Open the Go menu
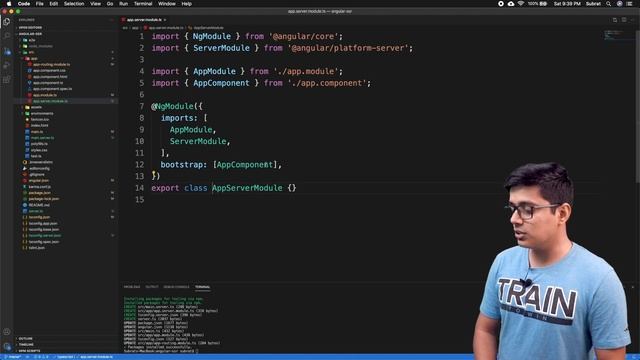The width and height of the screenshot is (640, 360). (x=110, y=4)
